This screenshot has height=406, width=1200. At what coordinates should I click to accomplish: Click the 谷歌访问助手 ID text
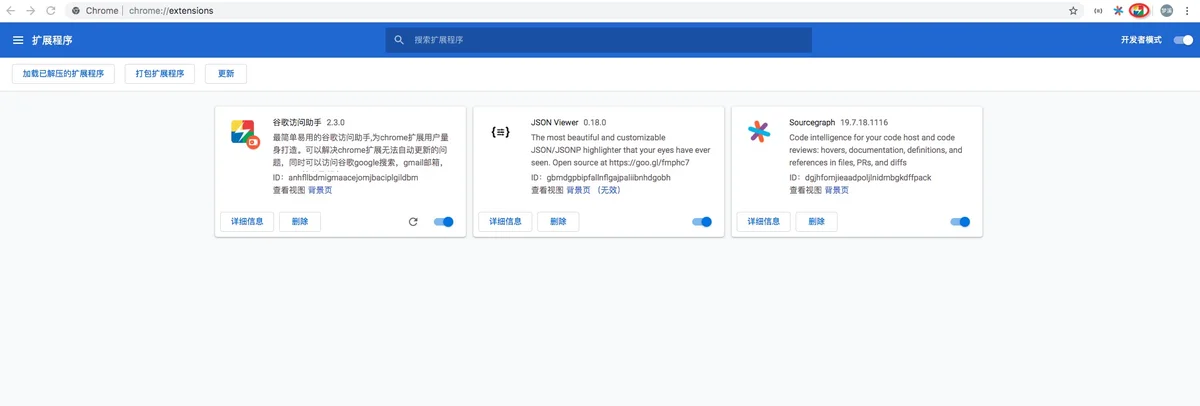tap(345, 177)
